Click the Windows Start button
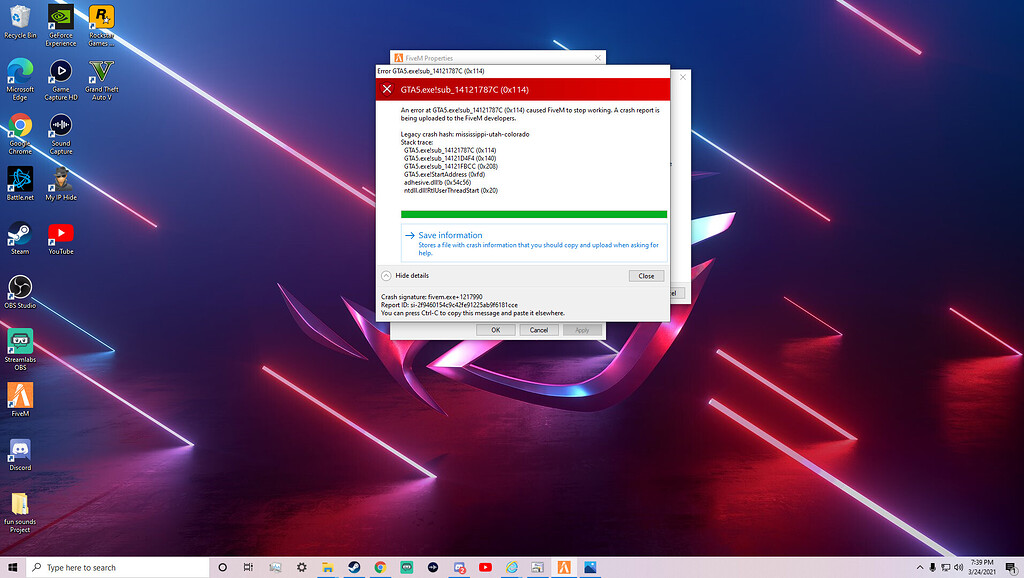This screenshot has height=578, width=1024. (12, 567)
